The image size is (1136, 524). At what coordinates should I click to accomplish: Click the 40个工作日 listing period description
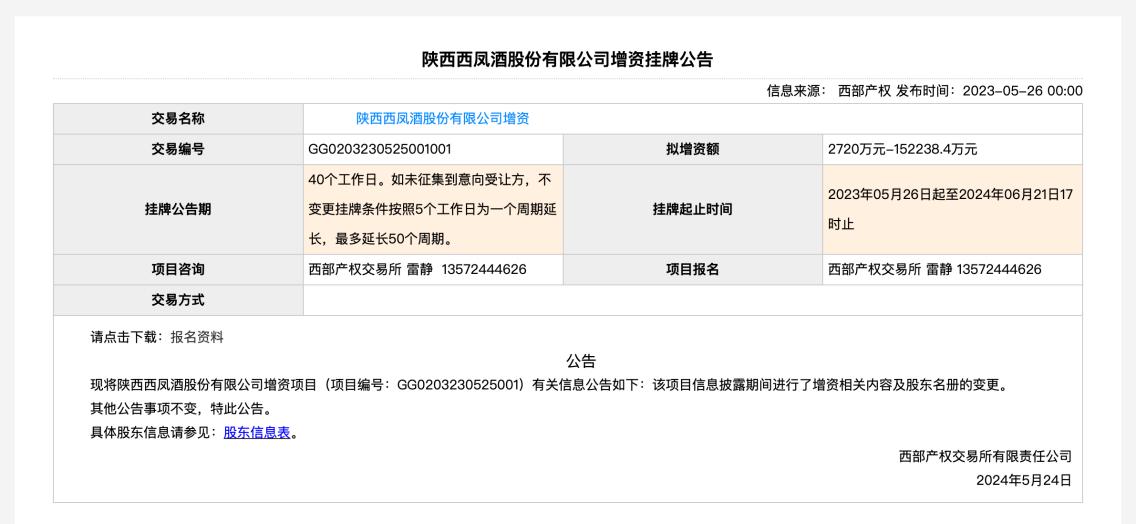point(433,209)
